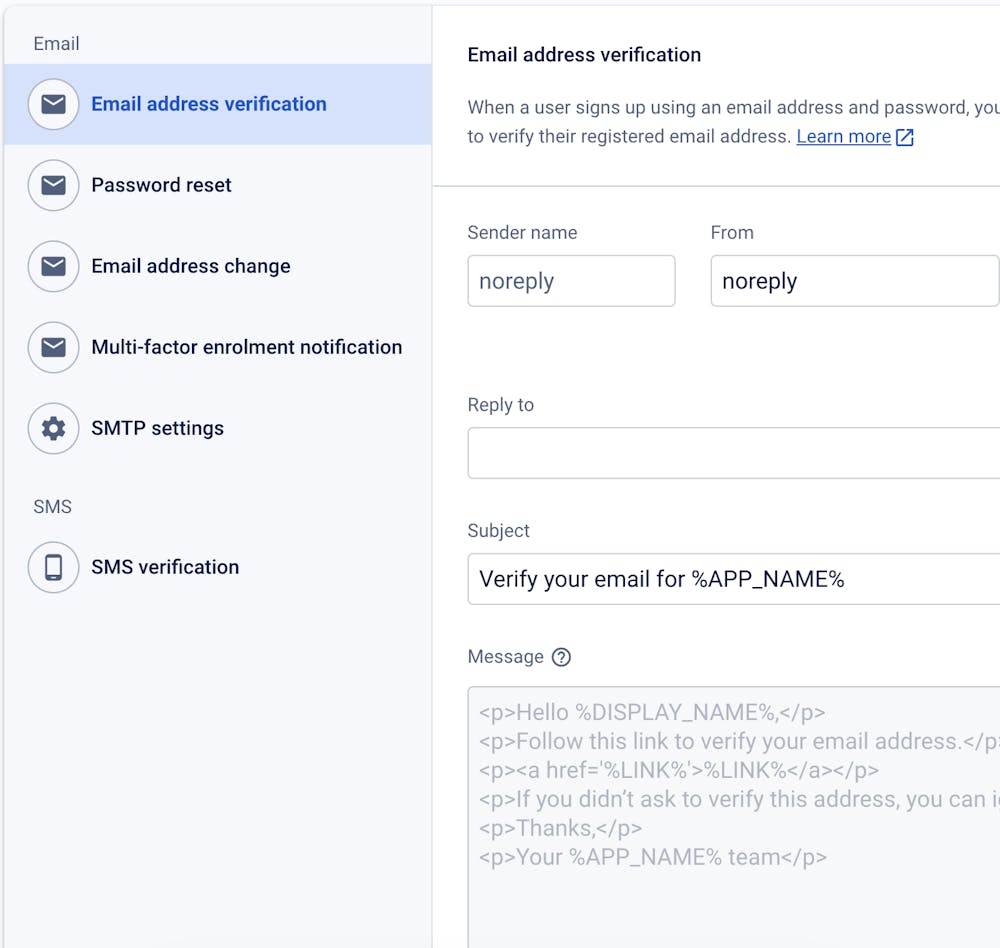
Task: Click the Password reset envelope icon
Action: [x=53, y=185]
